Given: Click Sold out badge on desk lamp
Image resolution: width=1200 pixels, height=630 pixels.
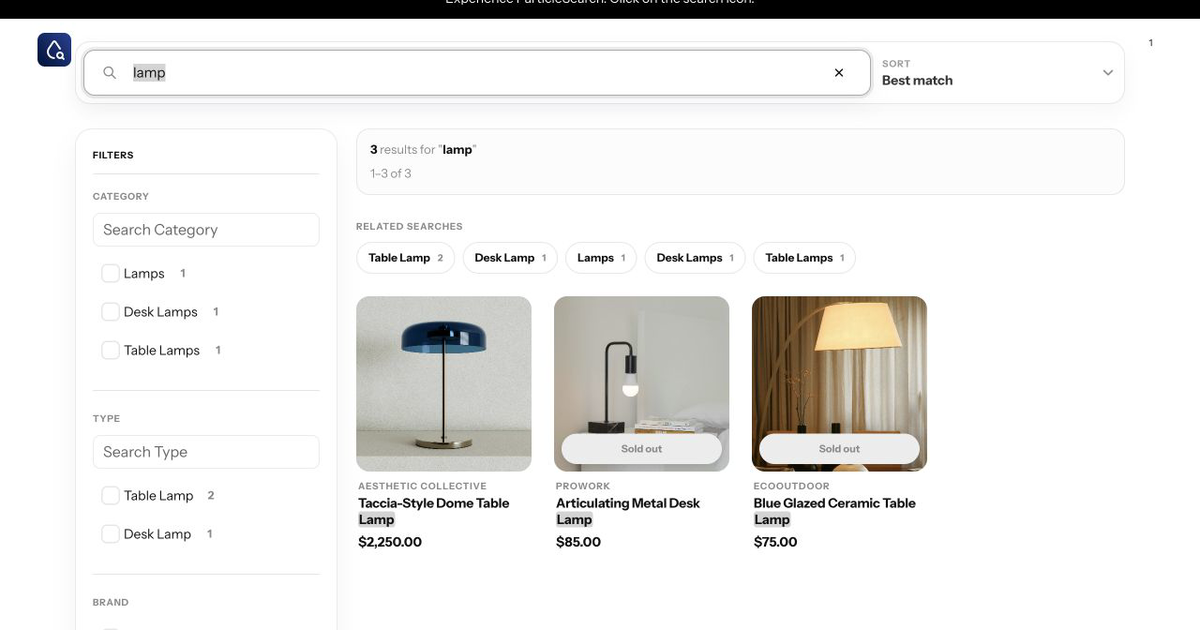Looking at the screenshot, I should pyautogui.click(x=642, y=449).
